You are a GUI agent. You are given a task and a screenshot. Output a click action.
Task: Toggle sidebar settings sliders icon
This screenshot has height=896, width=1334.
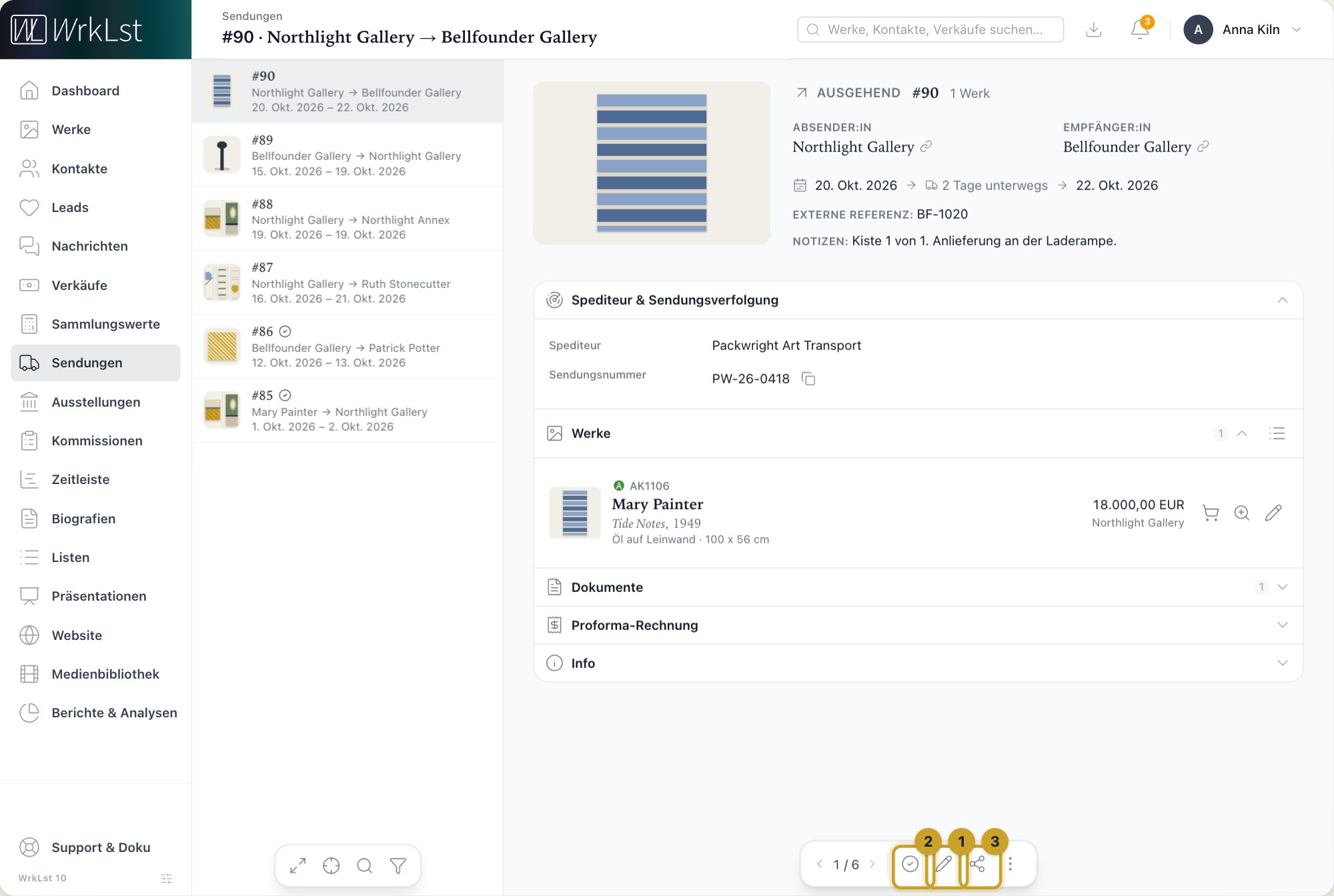pos(167,879)
